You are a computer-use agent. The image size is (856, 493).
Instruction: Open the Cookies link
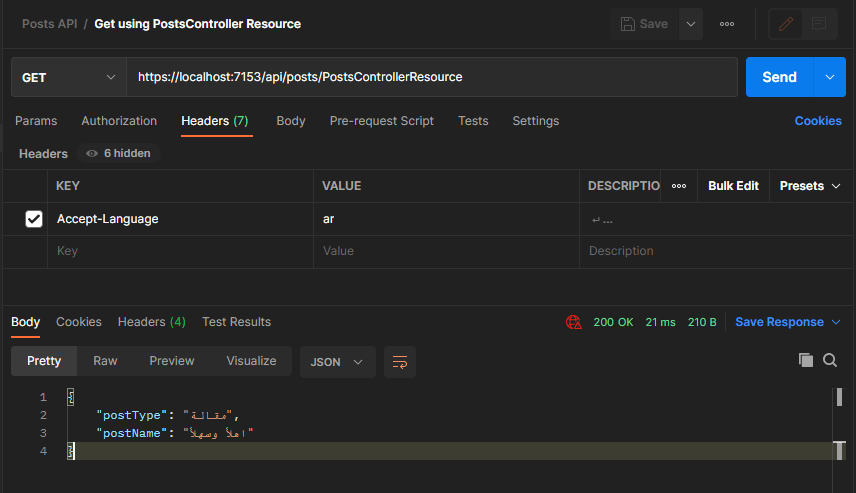pos(818,121)
